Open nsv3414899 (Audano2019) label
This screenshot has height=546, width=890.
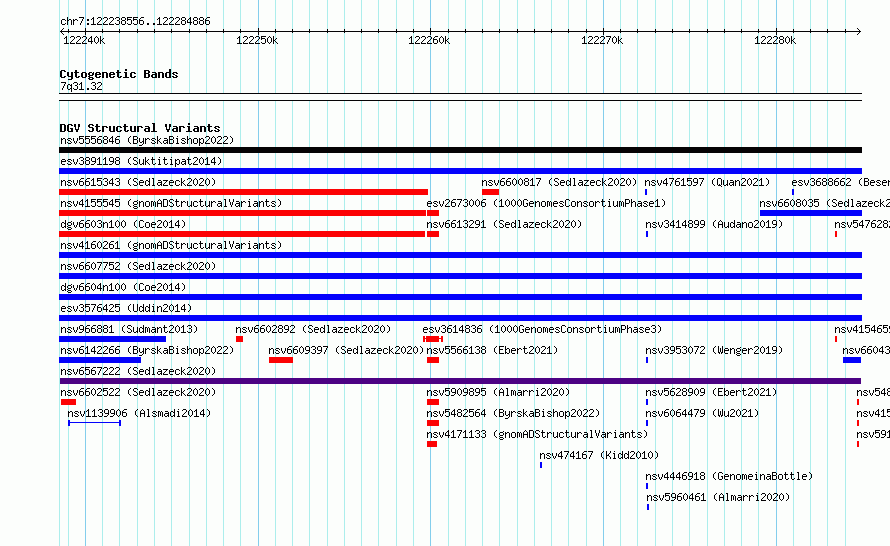click(714, 224)
